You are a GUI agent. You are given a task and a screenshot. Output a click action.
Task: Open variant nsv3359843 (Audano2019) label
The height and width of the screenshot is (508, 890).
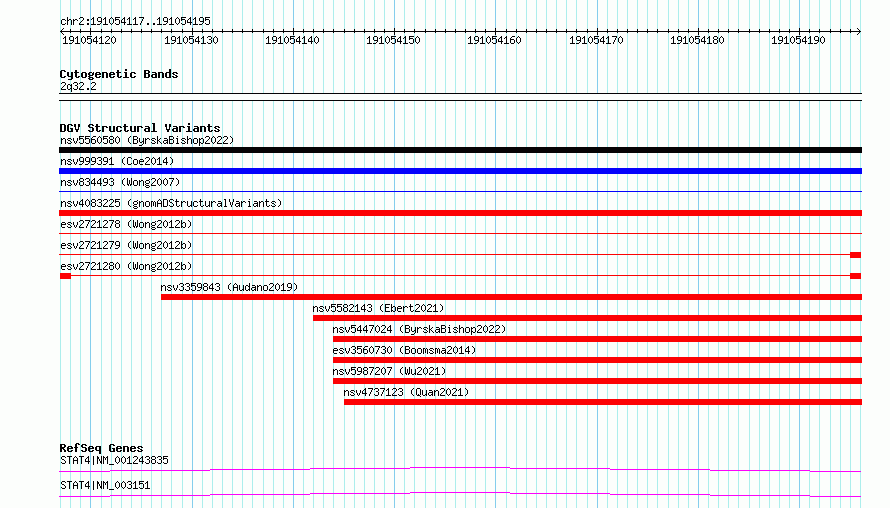pyautogui.click(x=229, y=287)
